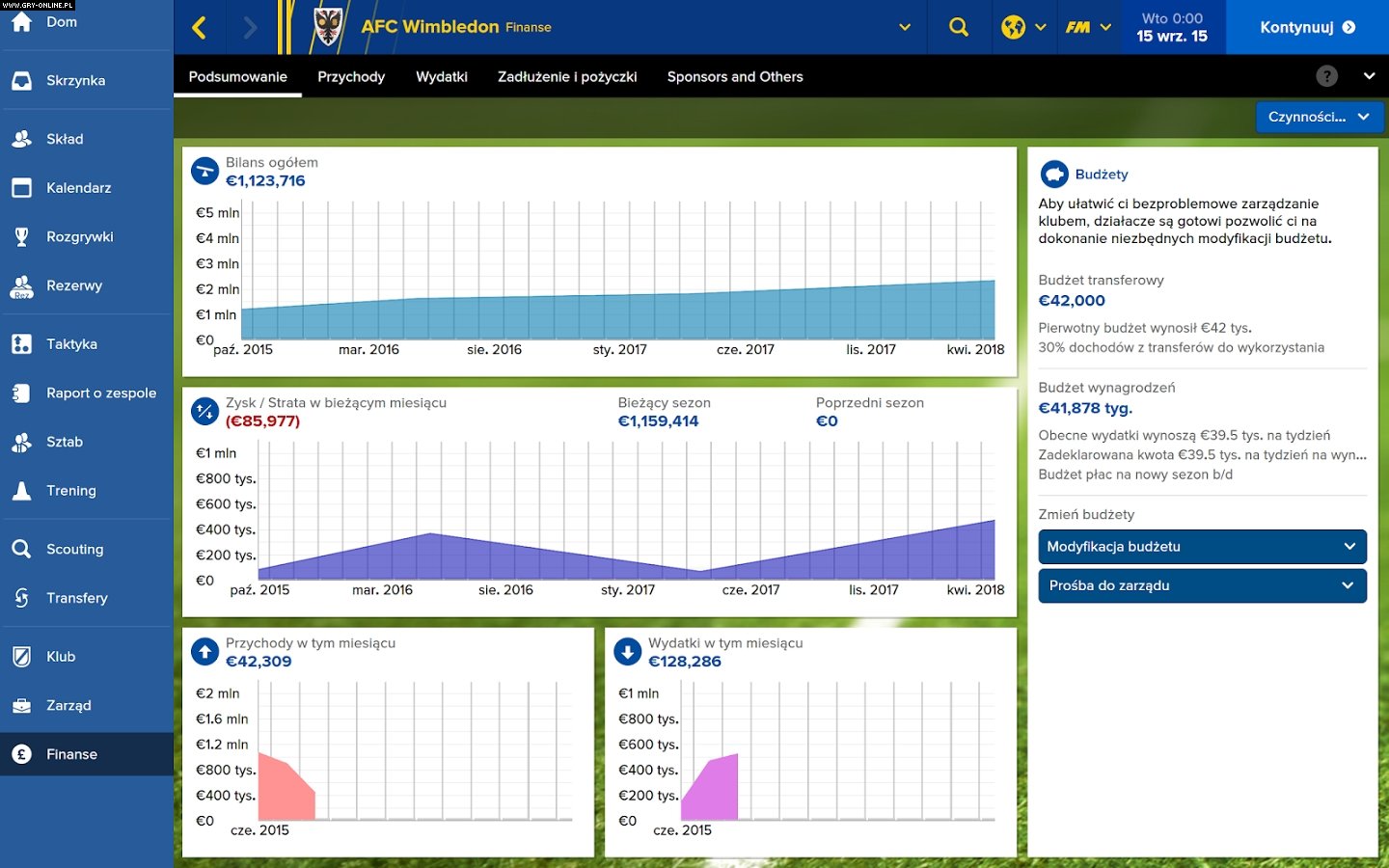1389x868 pixels.
Task: Open the Zarząd board screen
Action: [x=69, y=705]
